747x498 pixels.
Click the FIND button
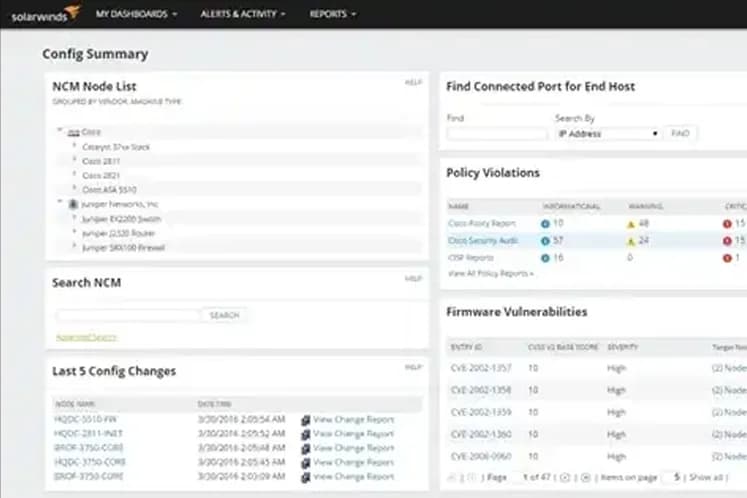click(680, 133)
